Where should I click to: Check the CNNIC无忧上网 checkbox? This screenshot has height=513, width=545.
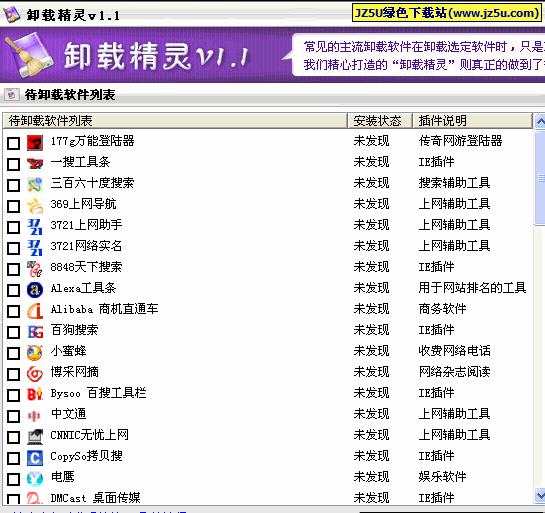point(14,437)
